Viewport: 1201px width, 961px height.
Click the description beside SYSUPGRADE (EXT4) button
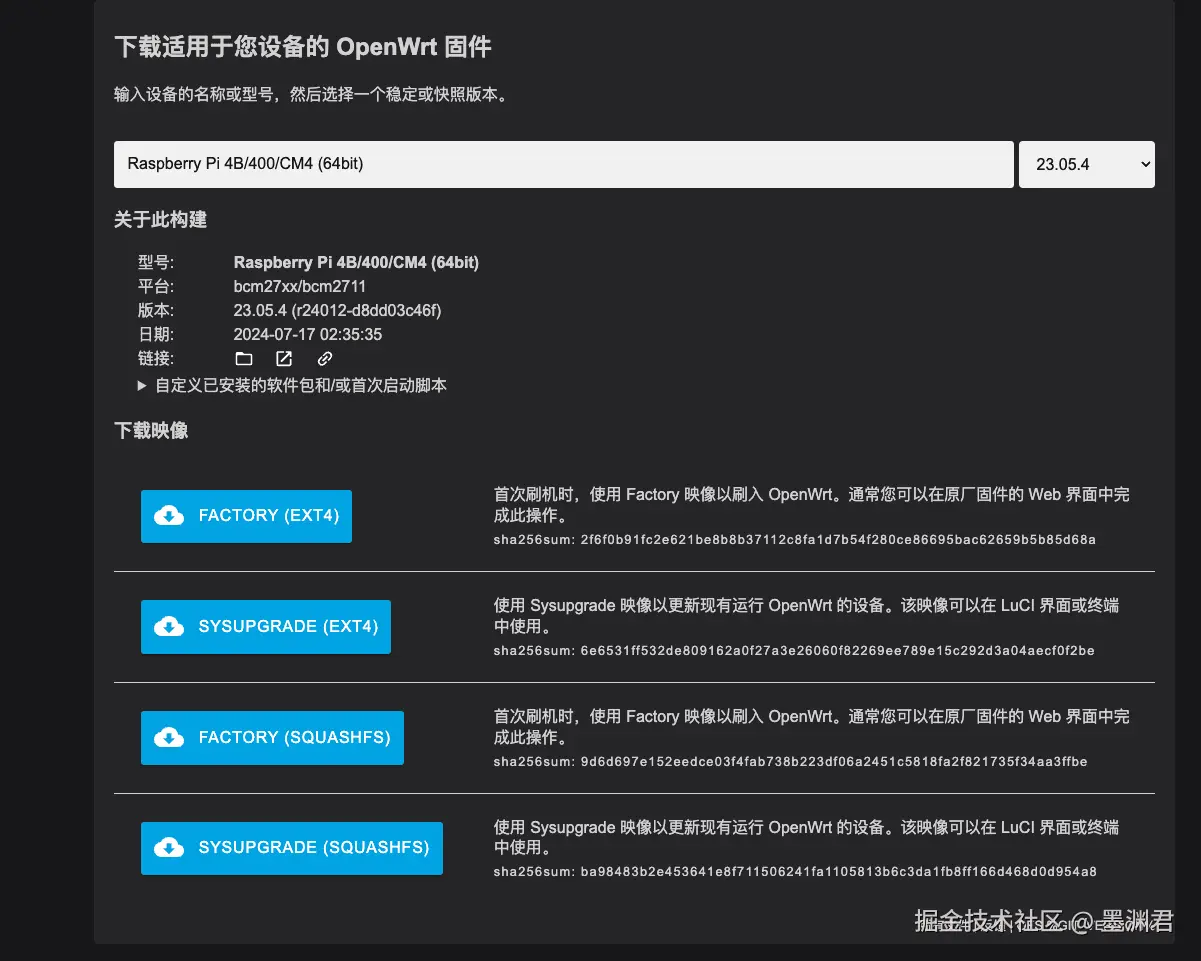point(807,616)
